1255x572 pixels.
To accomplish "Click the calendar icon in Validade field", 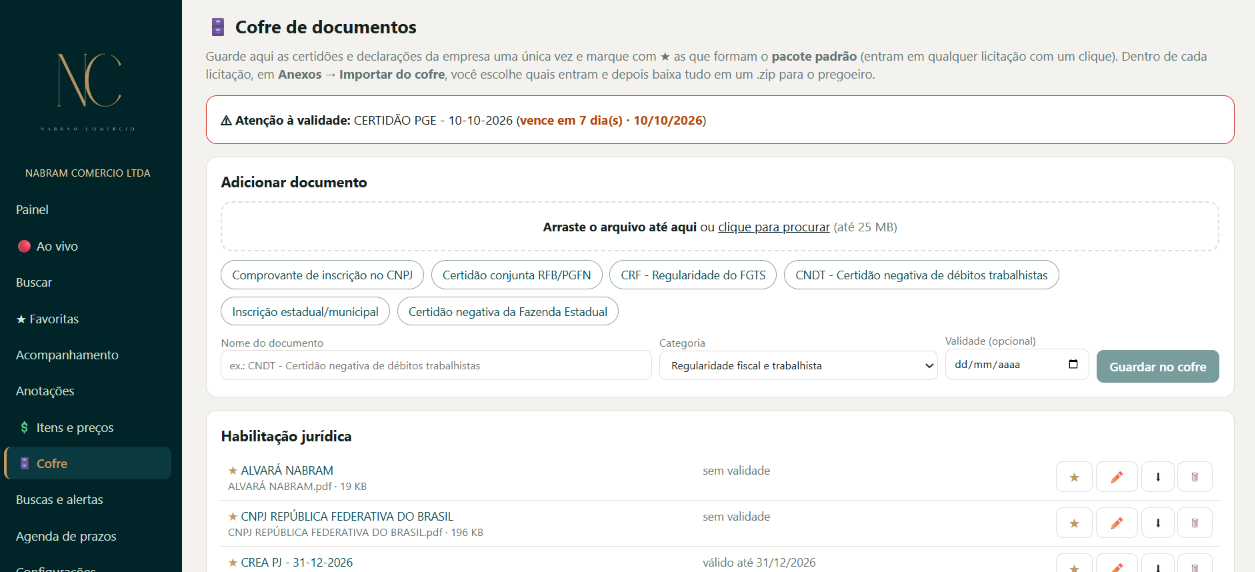I will click(1074, 365).
